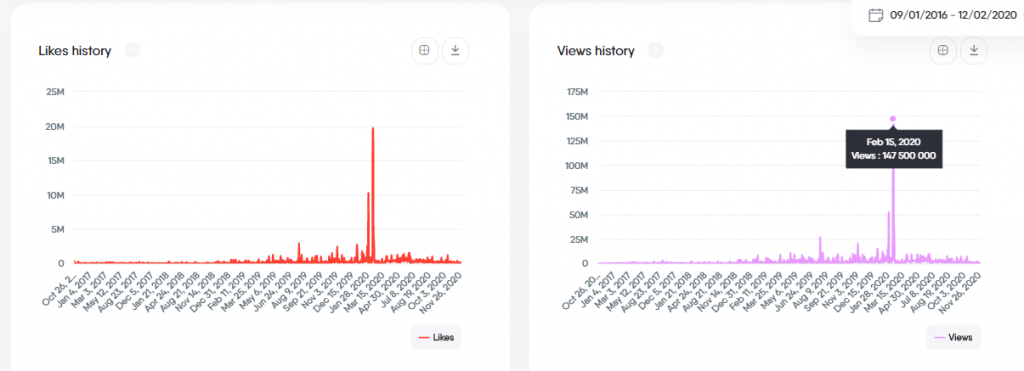The image size is (1024, 371).
Task: Download the Likes history chart
Action: coord(455,50)
